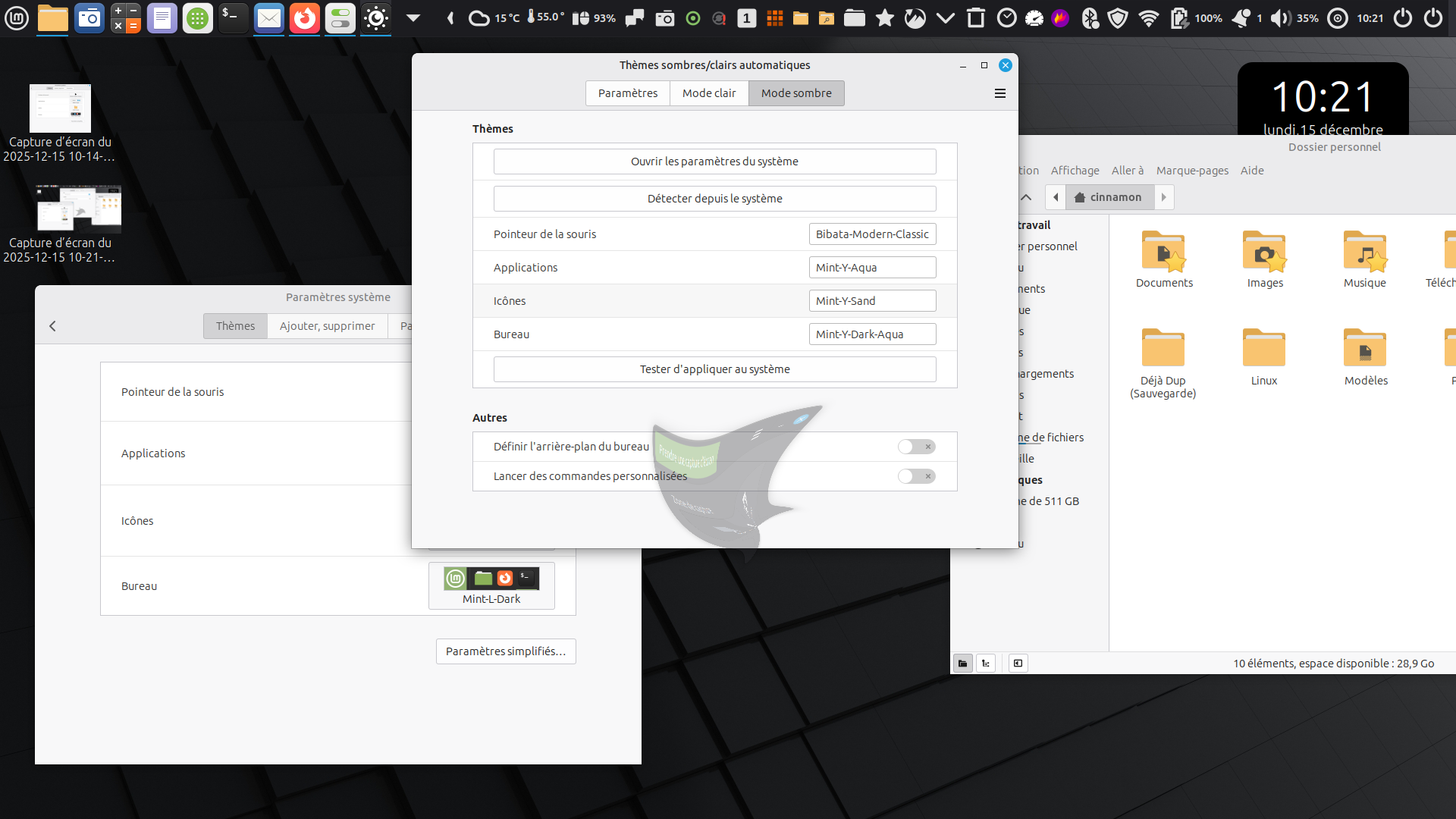Image resolution: width=1456 pixels, height=819 pixels.
Task: Select the 10-14 screenshot file on the desktop
Action: point(59,123)
